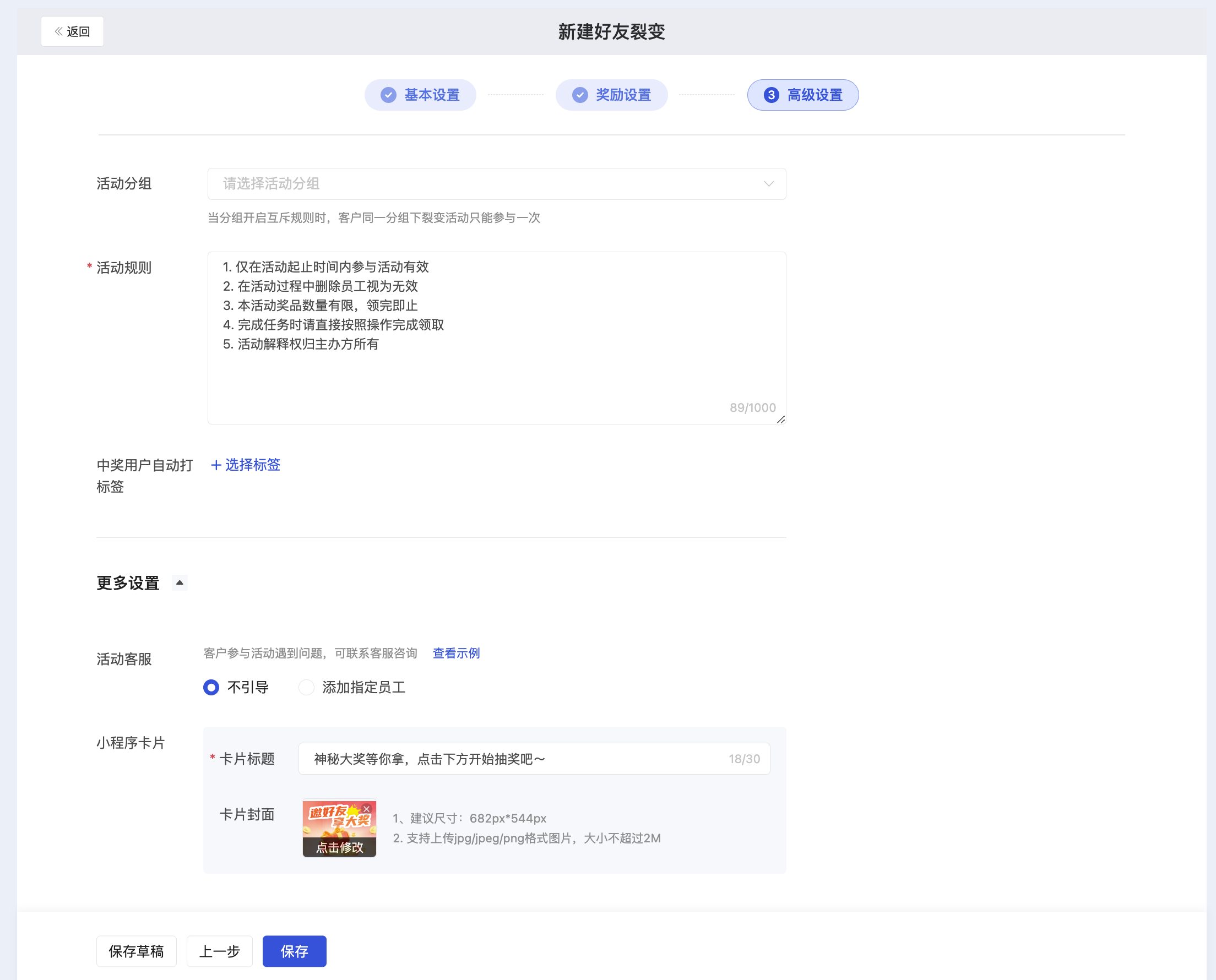Click the 卡片封面 thumbnail to modify
The width and height of the screenshot is (1216, 980).
tap(339, 828)
